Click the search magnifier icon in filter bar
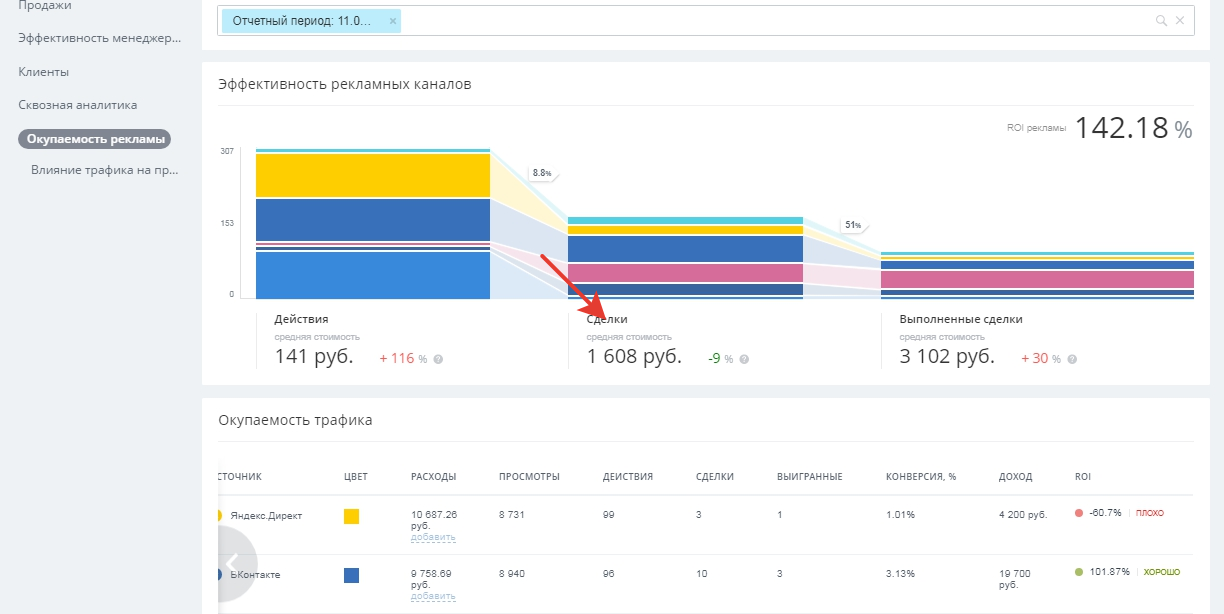 coord(1161,20)
